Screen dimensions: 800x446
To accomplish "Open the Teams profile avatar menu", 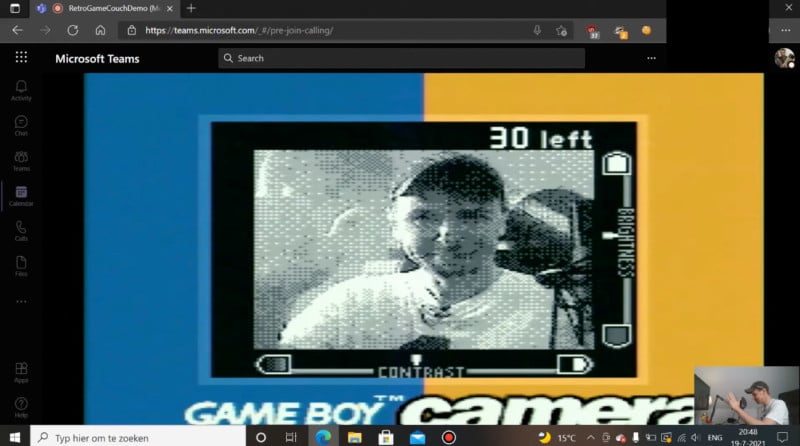I will point(784,58).
